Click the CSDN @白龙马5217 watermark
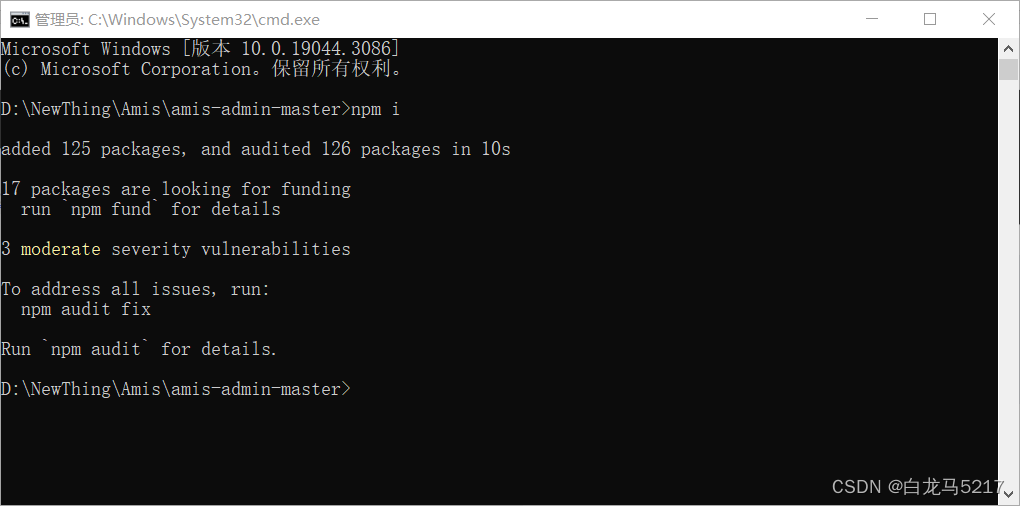 pos(919,486)
